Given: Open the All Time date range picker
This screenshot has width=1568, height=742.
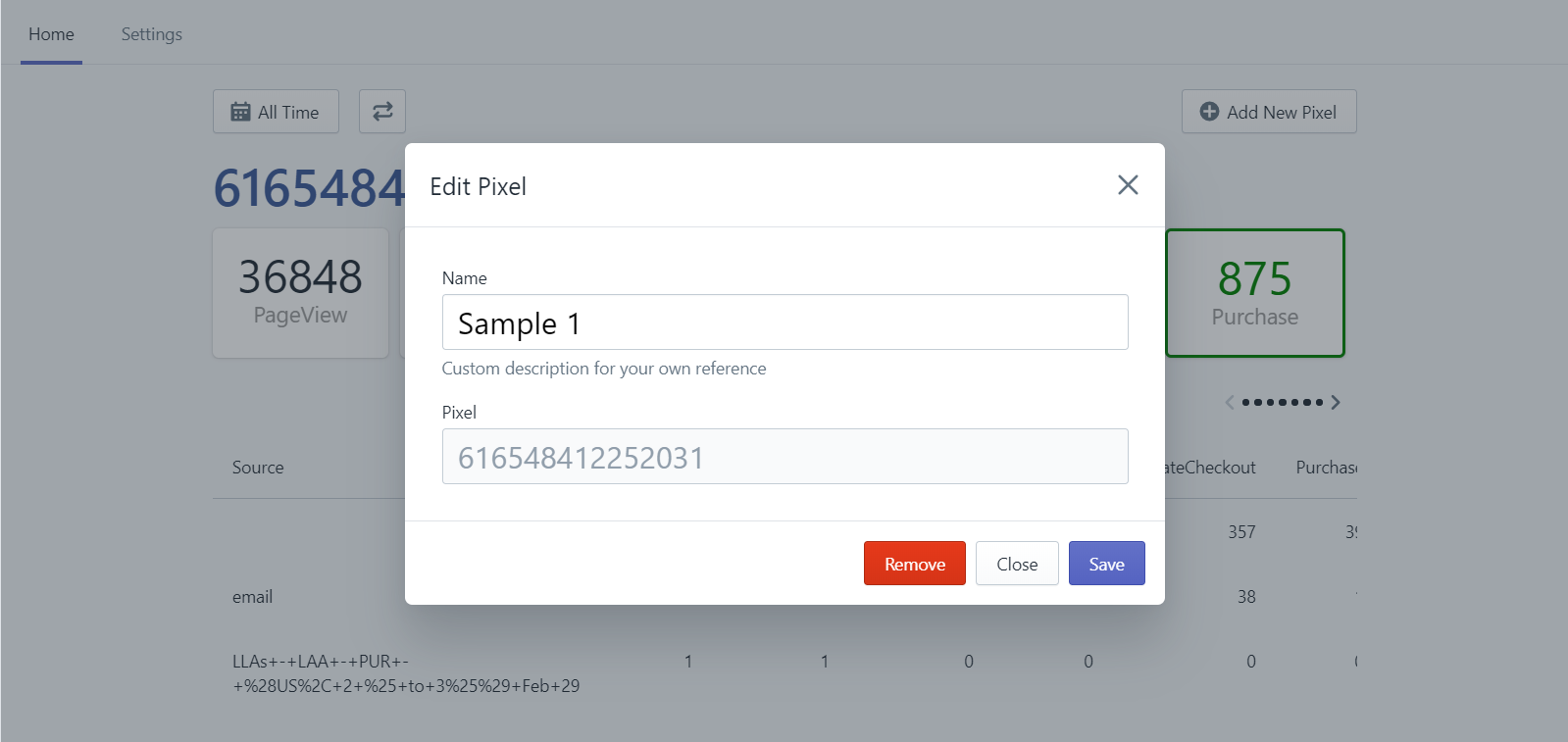Looking at the screenshot, I should point(276,112).
